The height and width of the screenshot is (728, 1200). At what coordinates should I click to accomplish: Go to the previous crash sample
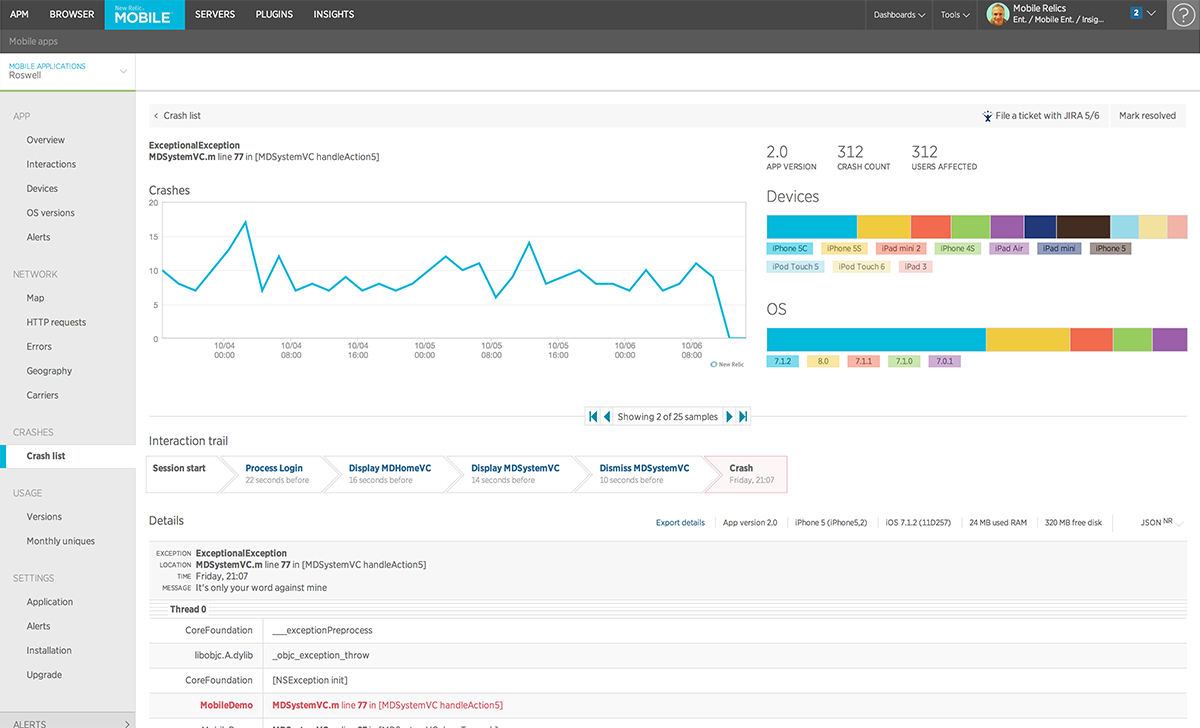[607, 416]
